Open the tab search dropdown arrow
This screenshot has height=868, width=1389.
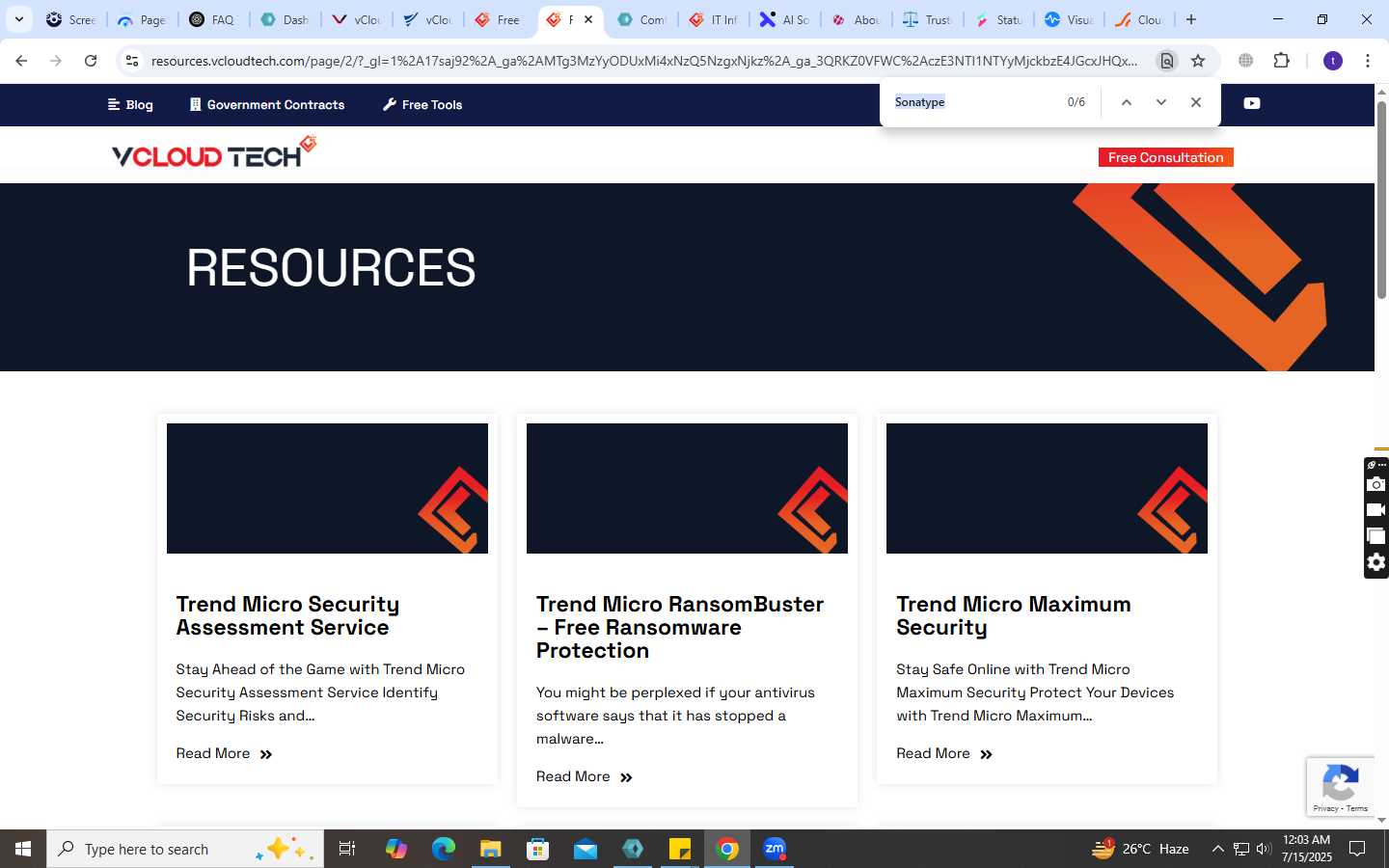(x=18, y=19)
